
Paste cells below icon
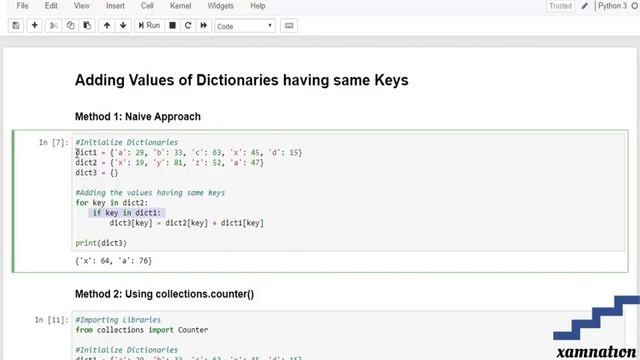[87, 26]
